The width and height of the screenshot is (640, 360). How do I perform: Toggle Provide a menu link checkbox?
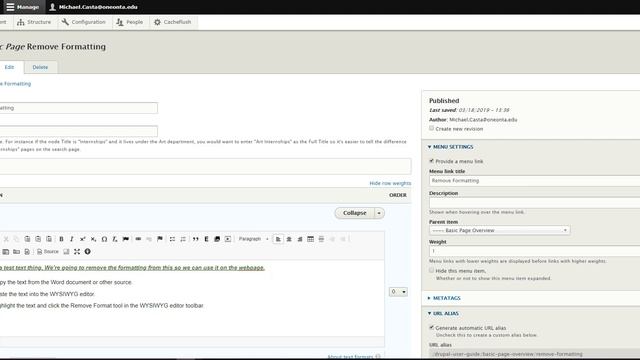click(431, 161)
